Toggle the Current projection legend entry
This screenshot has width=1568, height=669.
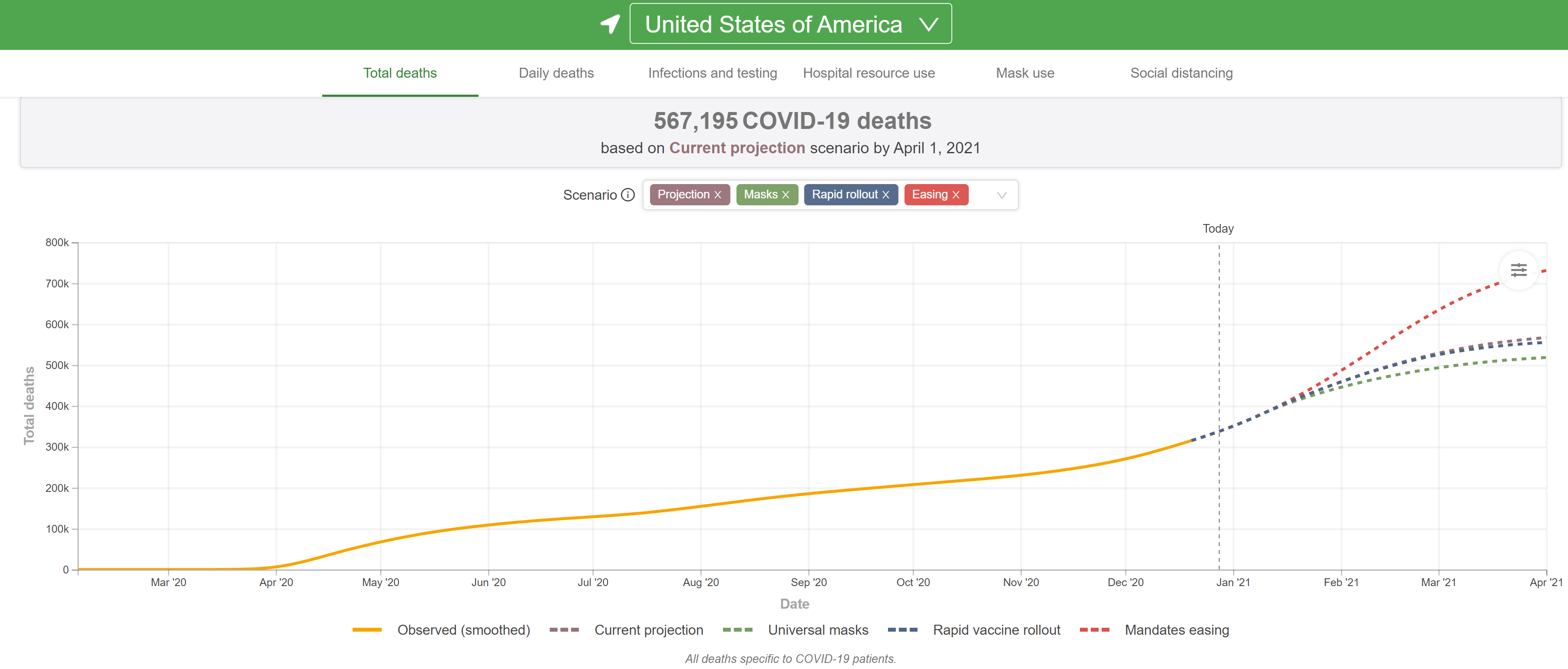point(626,630)
